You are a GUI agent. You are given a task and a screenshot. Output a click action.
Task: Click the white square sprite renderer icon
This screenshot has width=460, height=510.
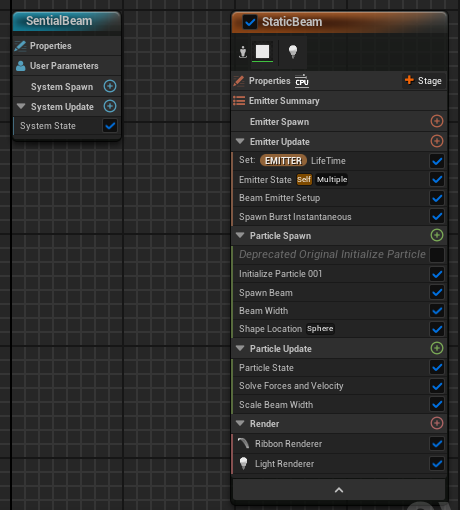(262, 52)
